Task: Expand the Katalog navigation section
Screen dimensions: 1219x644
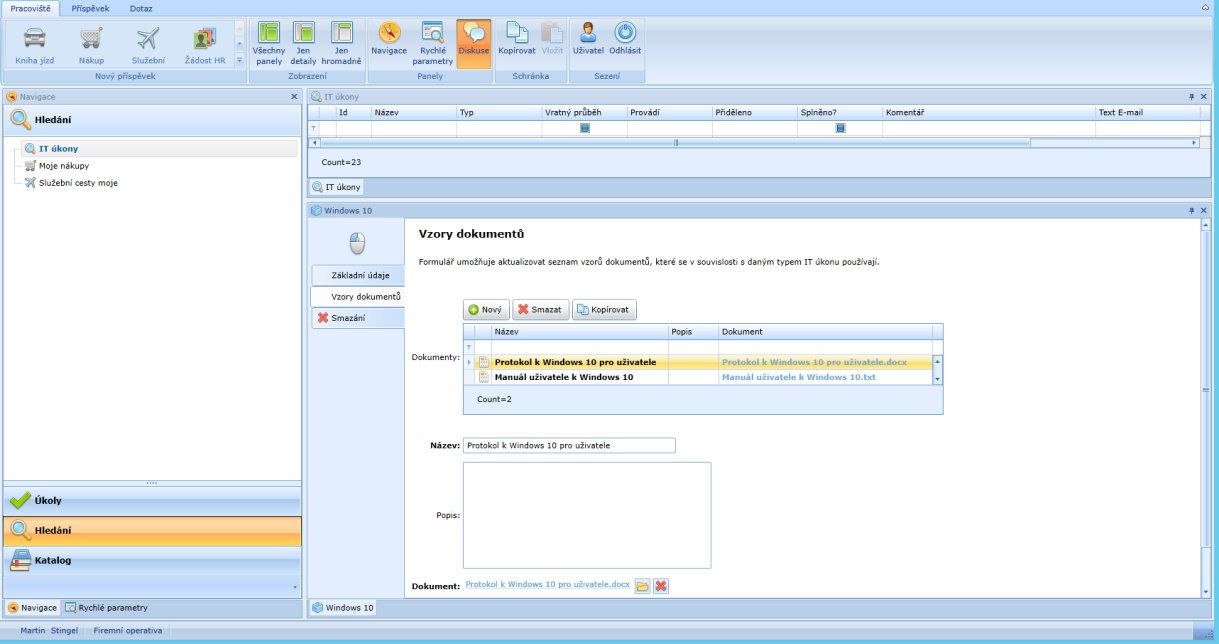Action: coord(152,561)
